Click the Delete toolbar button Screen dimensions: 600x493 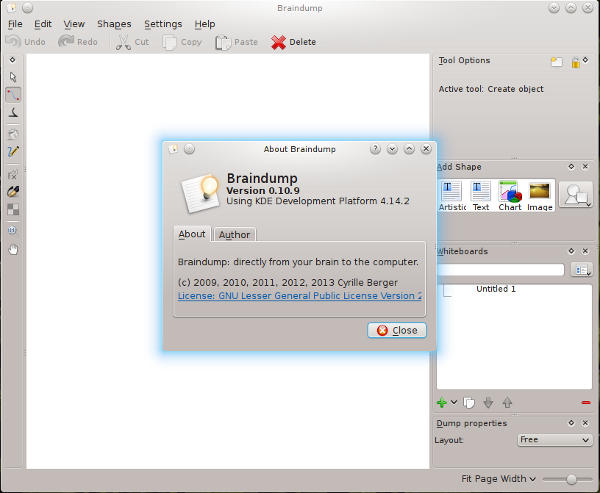(x=293, y=42)
